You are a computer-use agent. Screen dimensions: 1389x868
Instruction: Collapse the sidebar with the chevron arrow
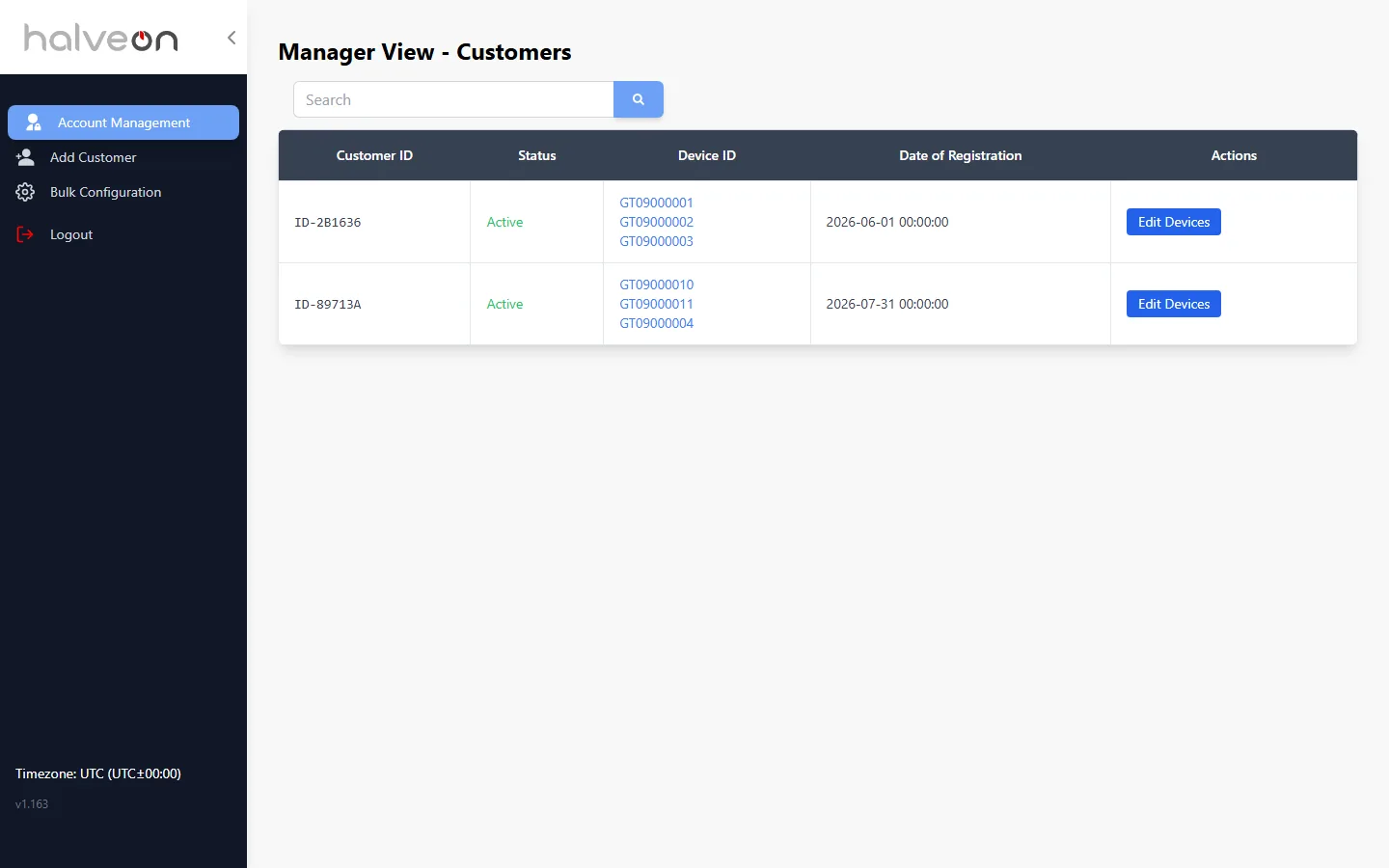pyautogui.click(x=231, y=38)
